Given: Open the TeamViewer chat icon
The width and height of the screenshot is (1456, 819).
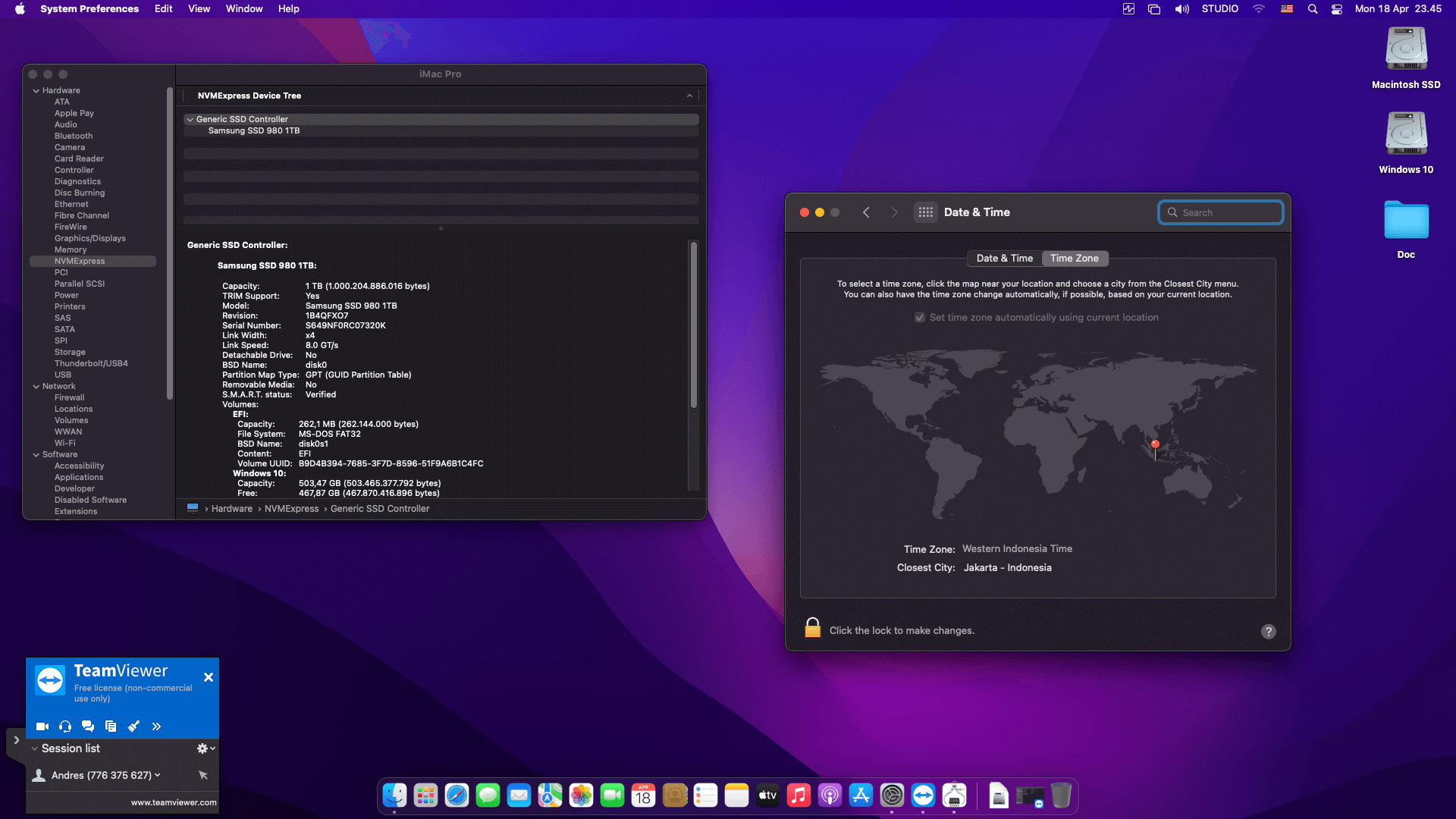Looking at the screenshot, I should point(88,726).
